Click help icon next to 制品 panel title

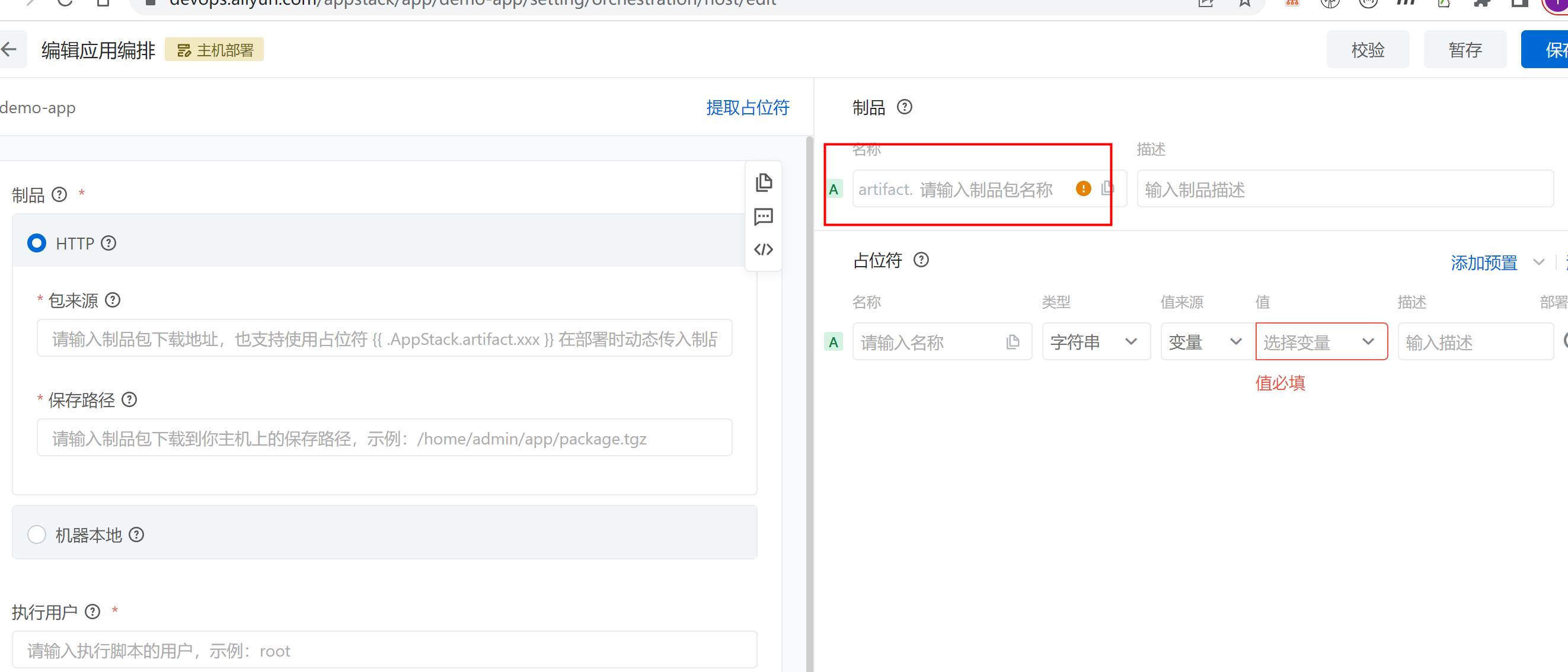click(905, 107)
